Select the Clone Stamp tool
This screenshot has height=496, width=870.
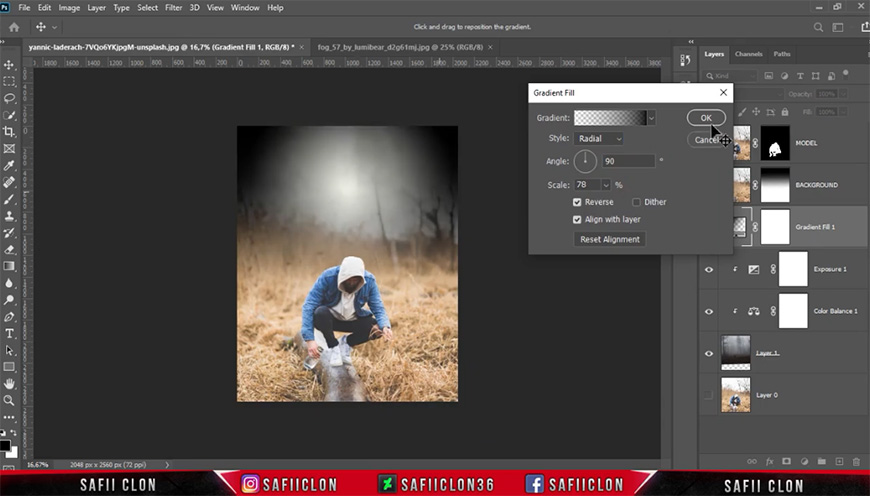(x=9, y=216)
